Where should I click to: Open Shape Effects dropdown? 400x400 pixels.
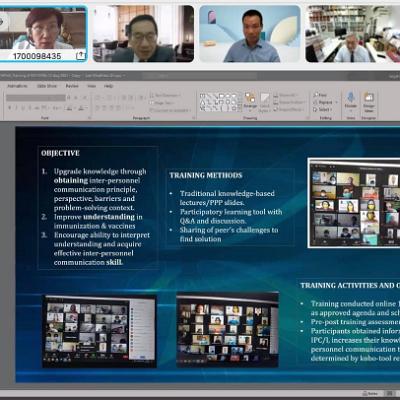(x=289, y=109)
